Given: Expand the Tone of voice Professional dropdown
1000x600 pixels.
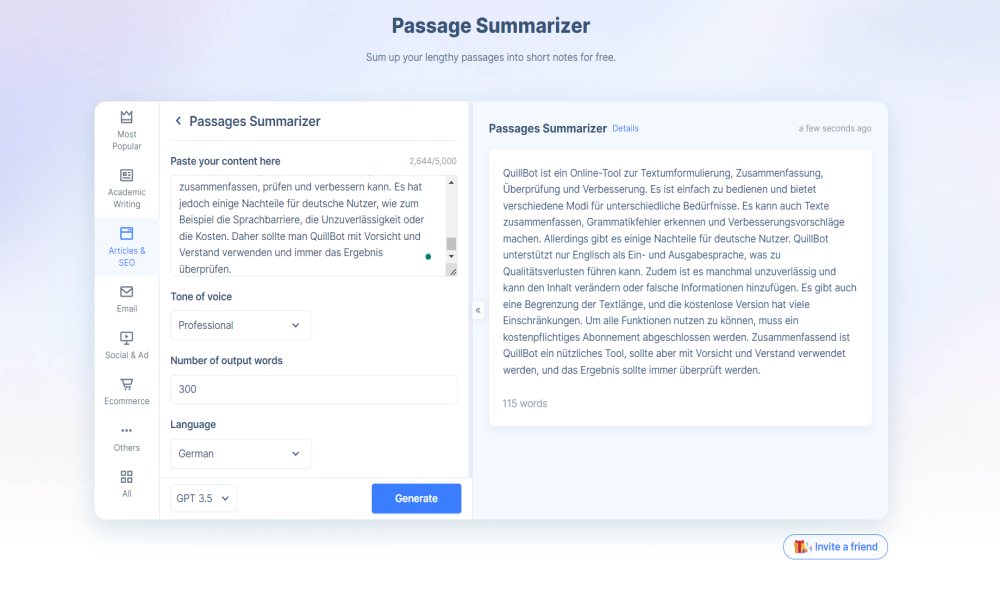Looking at the screenshot, I should click(240, 325).
